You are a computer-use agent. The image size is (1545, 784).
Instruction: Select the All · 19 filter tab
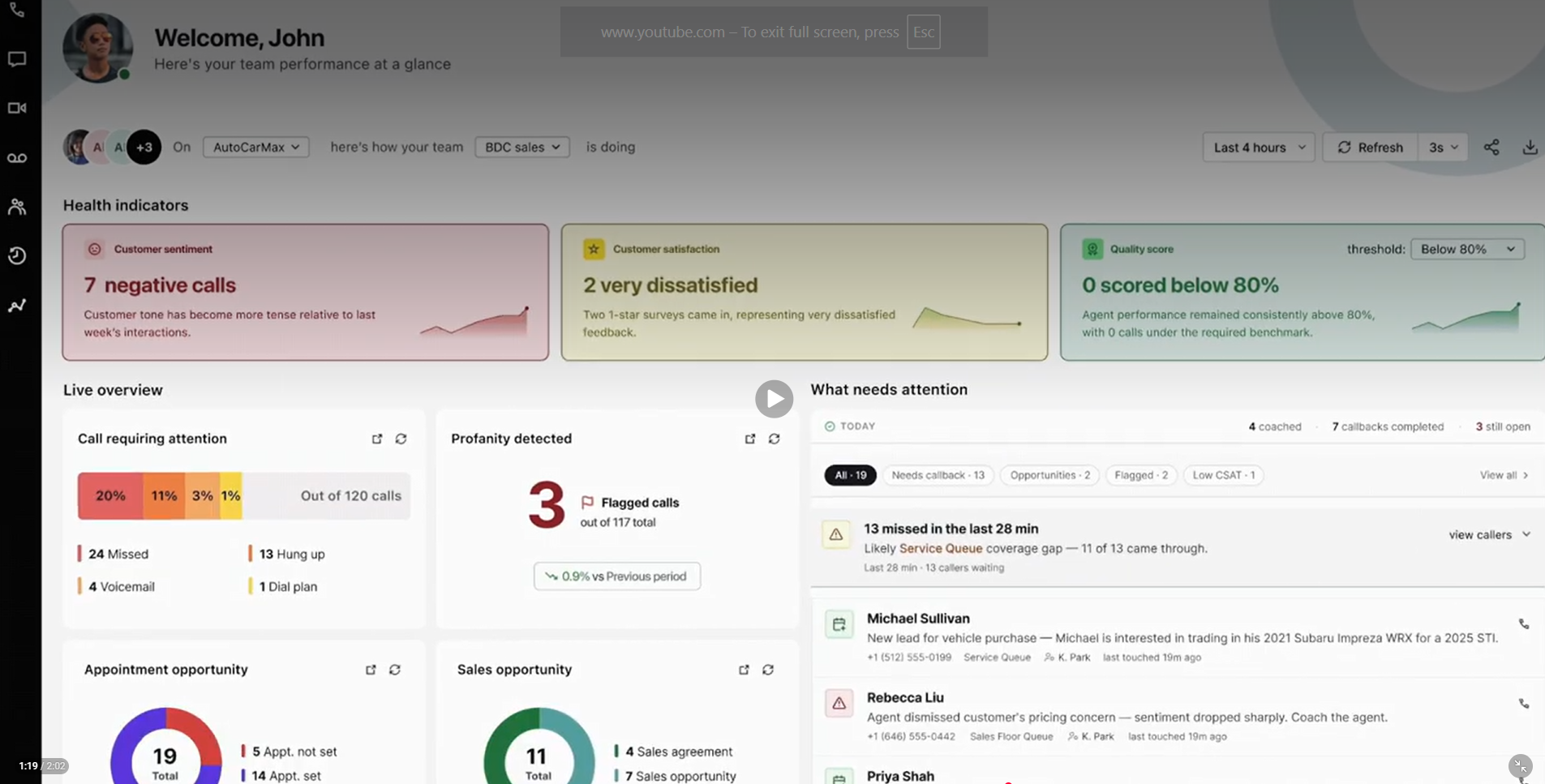coord(850,475)
